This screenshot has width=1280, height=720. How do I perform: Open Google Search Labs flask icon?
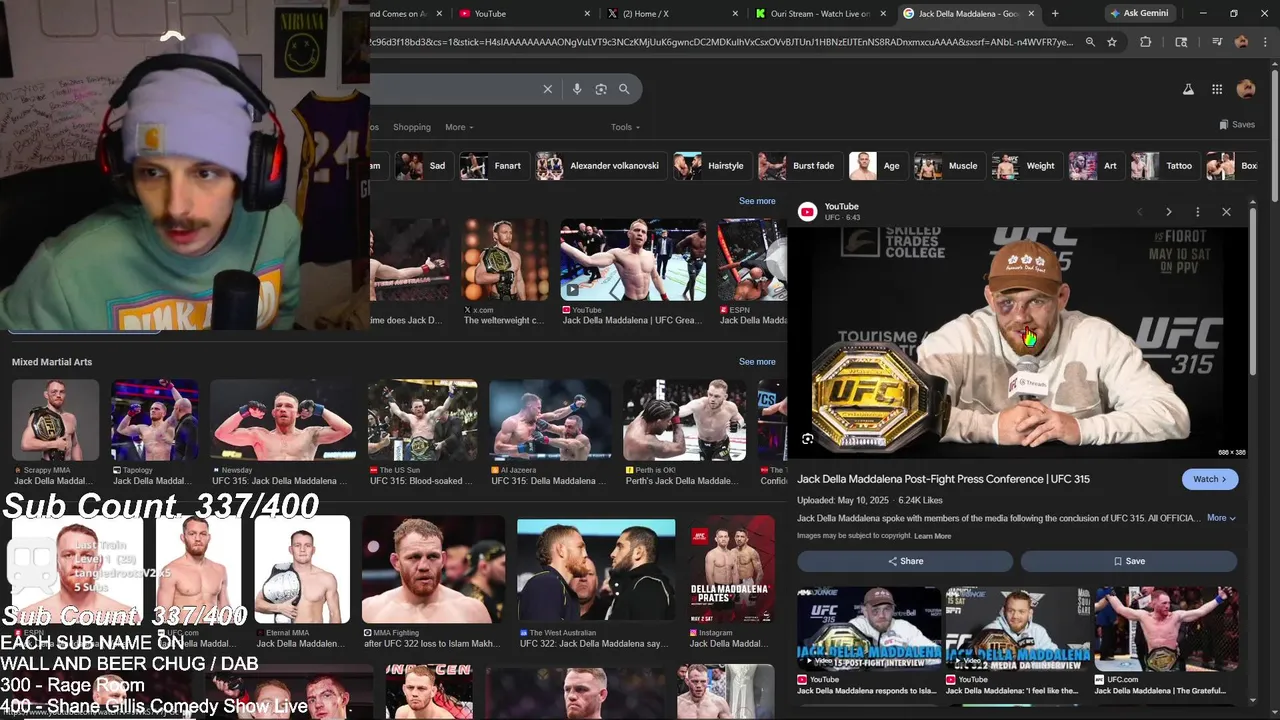pyautogui.click(x=1188, y=89)
